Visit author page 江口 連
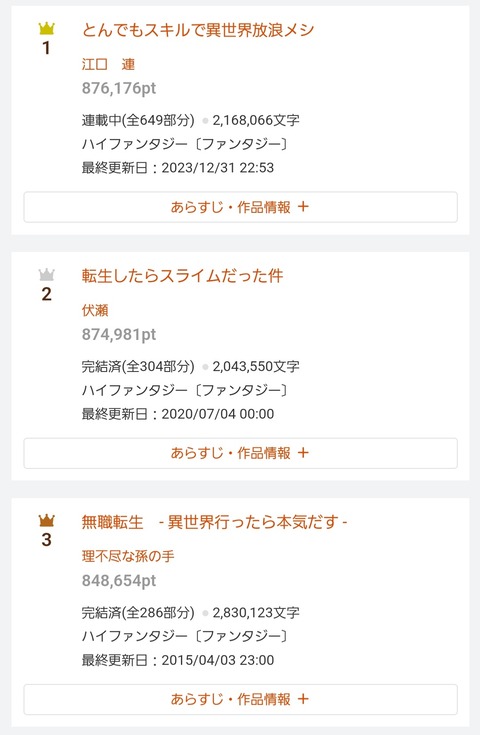This screenshot has height=735, width=480. click(108, 64)
